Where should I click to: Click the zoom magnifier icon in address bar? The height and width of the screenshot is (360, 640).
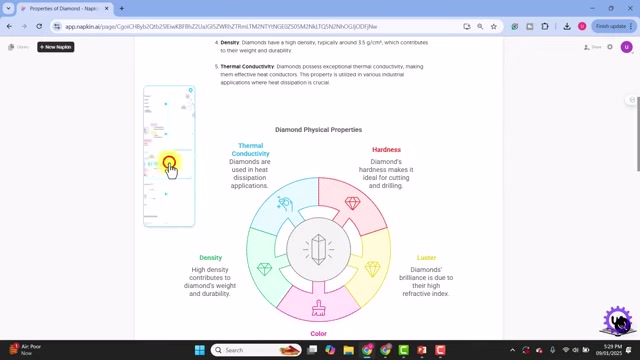point(480,27)
